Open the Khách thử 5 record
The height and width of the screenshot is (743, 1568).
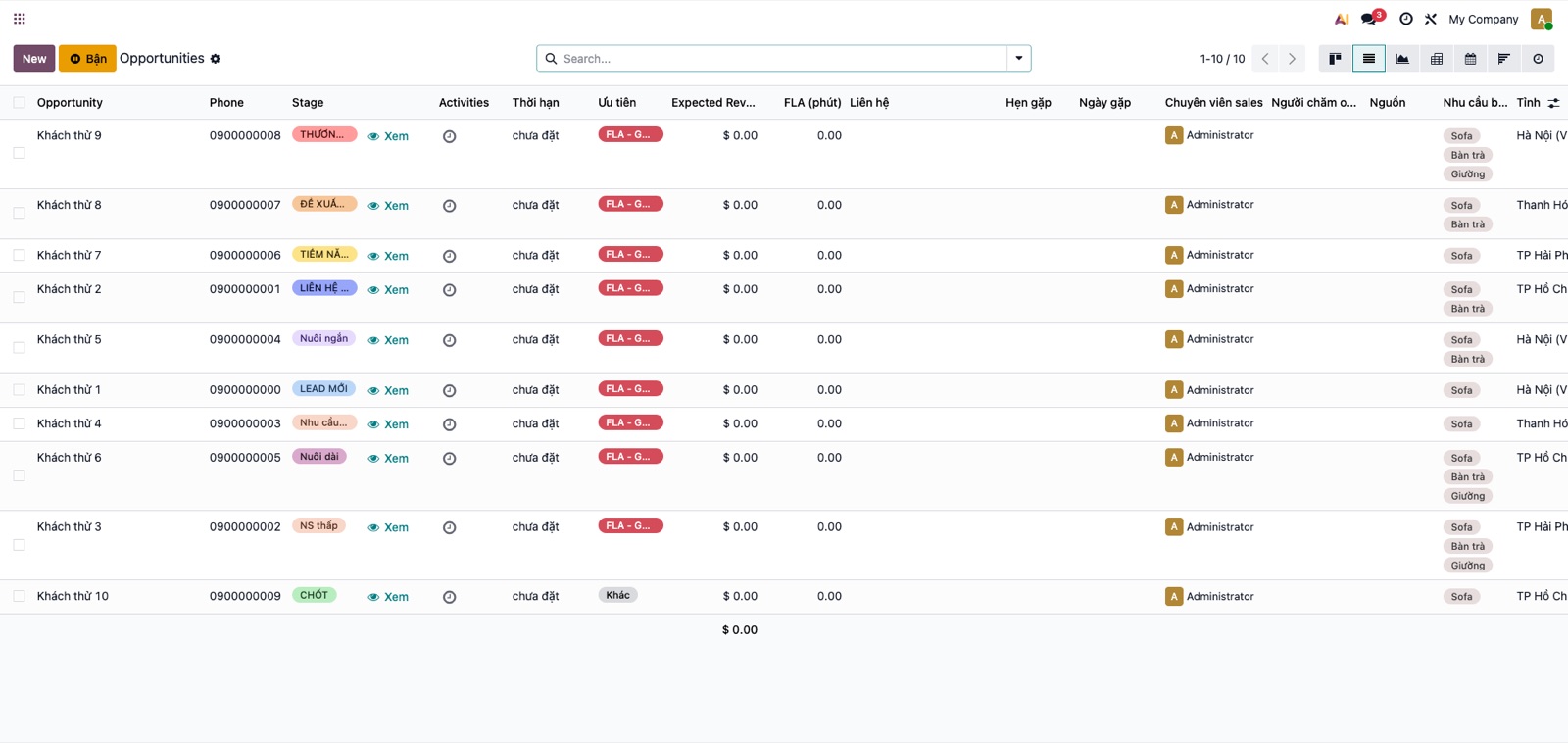click(x=70, y=340)
